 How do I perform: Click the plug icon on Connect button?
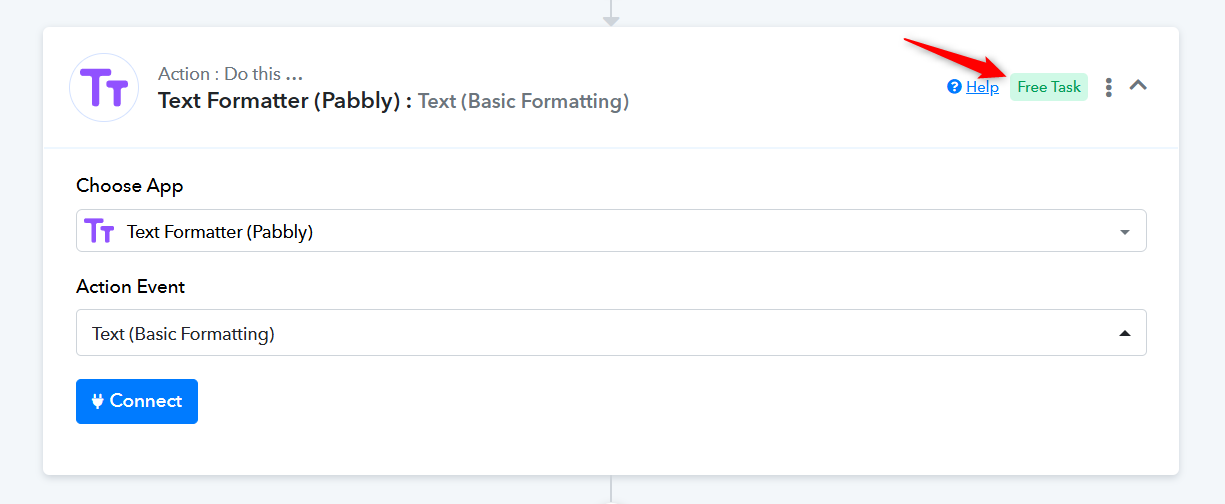pos(98,401)
